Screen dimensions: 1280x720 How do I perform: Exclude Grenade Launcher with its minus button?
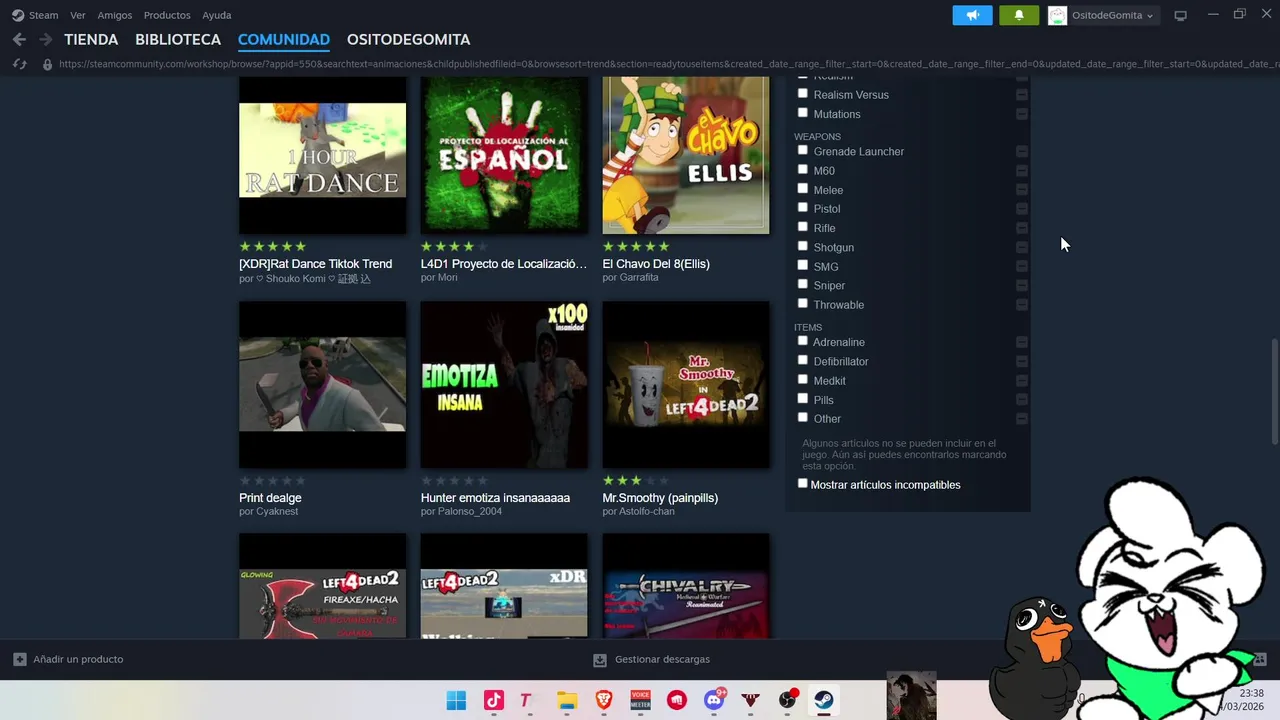click(1021, 152)
